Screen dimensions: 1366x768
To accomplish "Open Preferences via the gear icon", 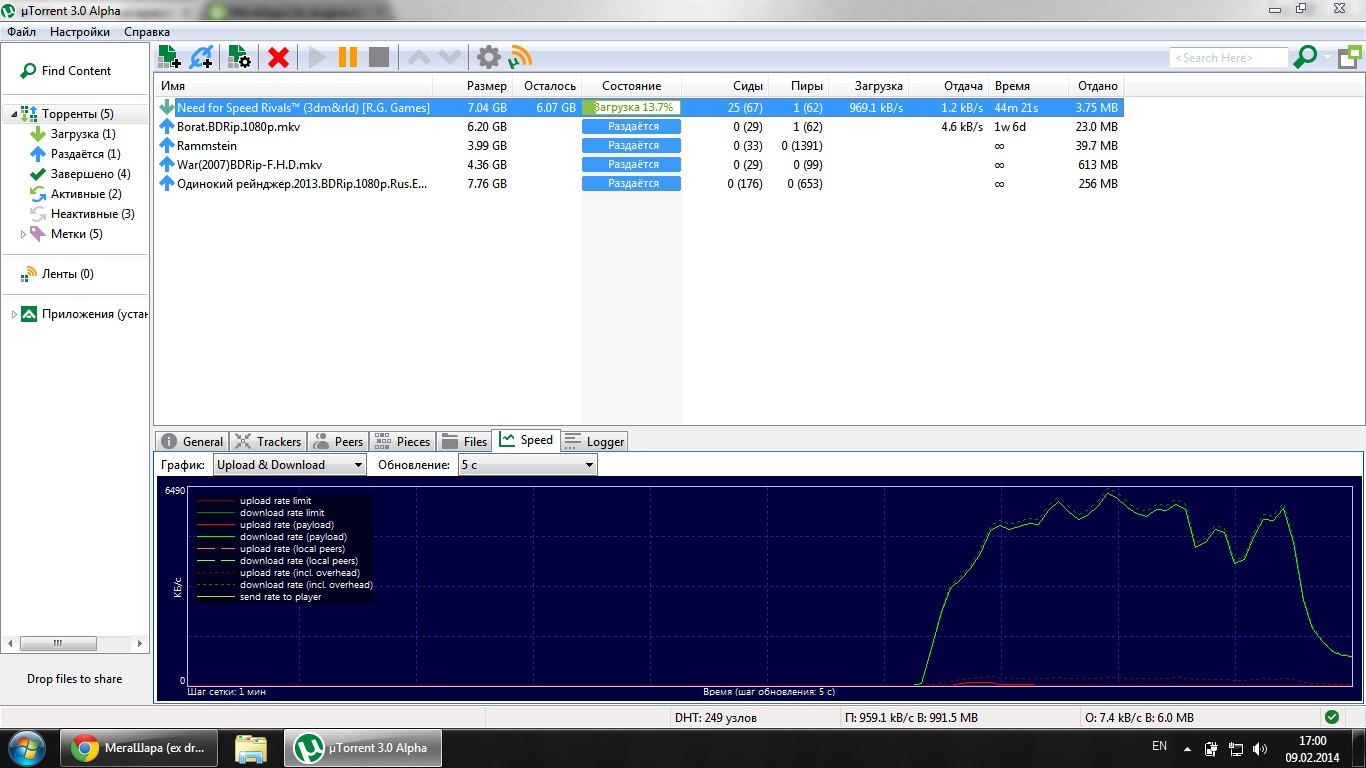I will point(488,57).
